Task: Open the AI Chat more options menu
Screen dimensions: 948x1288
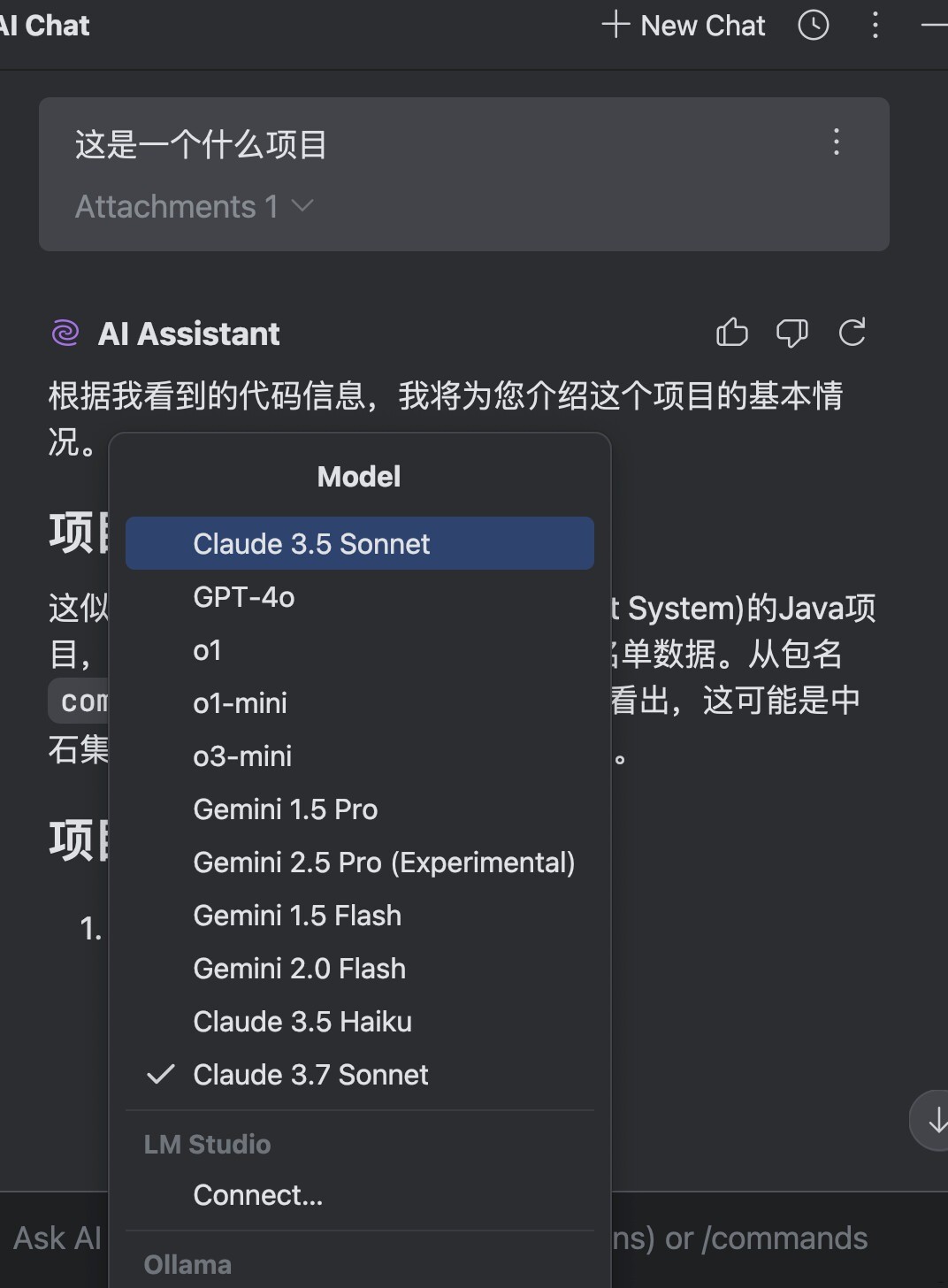Action: (875, 26)
